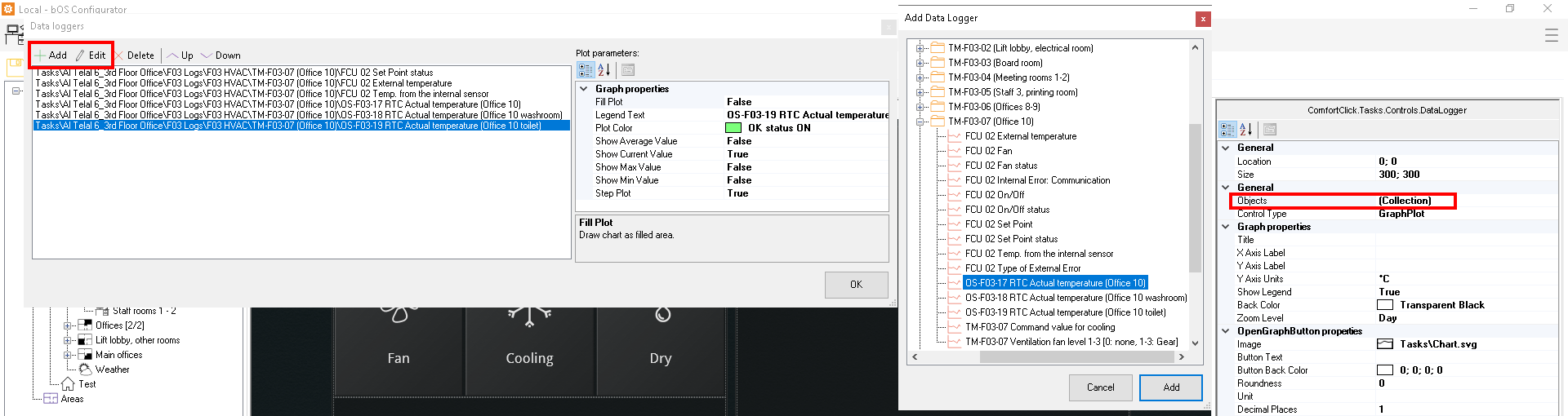The image size is (1568, 416).
Task: Click the green plus Add icon
Action: [x=40, y=55]
